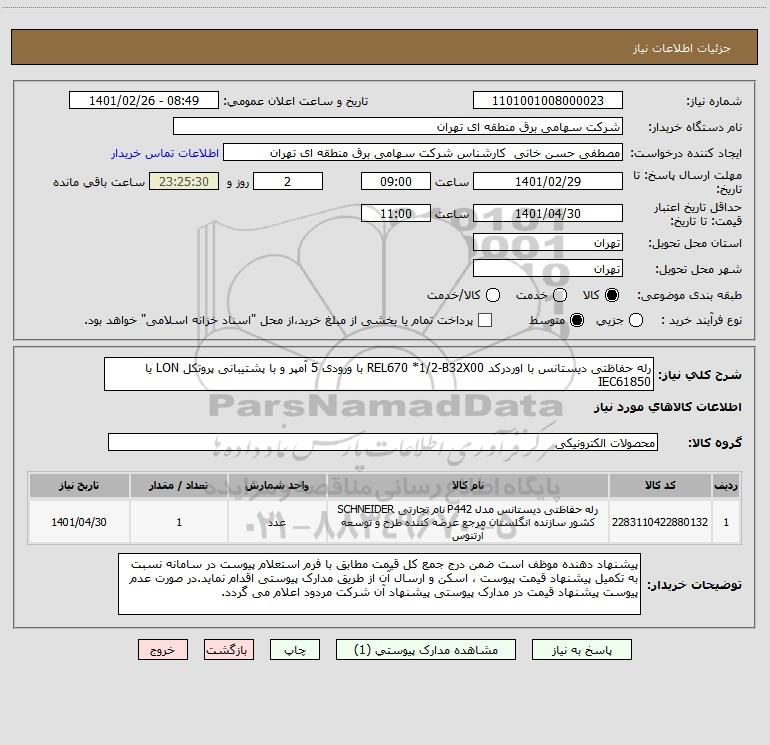770x745 pixels.
Task: Click the اطلاعات کالاهای مورد نیاز heading
Action: tap(668, 407)
